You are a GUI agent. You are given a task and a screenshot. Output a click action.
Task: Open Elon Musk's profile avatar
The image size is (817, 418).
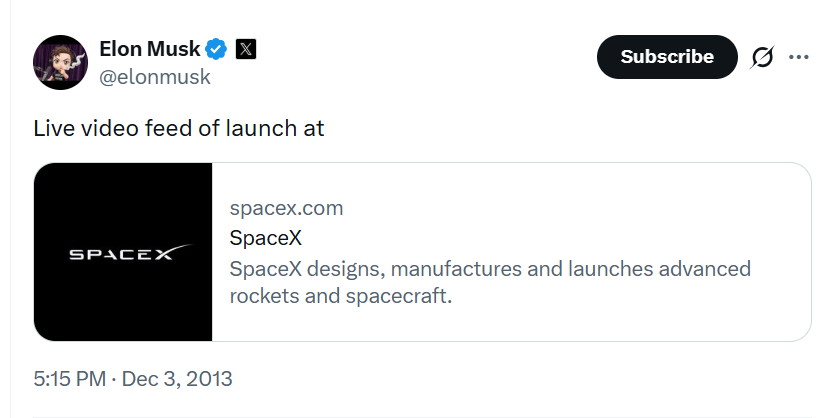61,62
